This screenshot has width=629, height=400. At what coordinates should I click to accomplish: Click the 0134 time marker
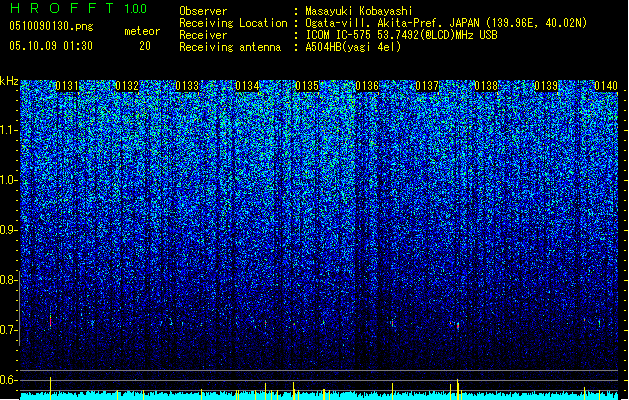pyautogui.click(x=247, y=86)
